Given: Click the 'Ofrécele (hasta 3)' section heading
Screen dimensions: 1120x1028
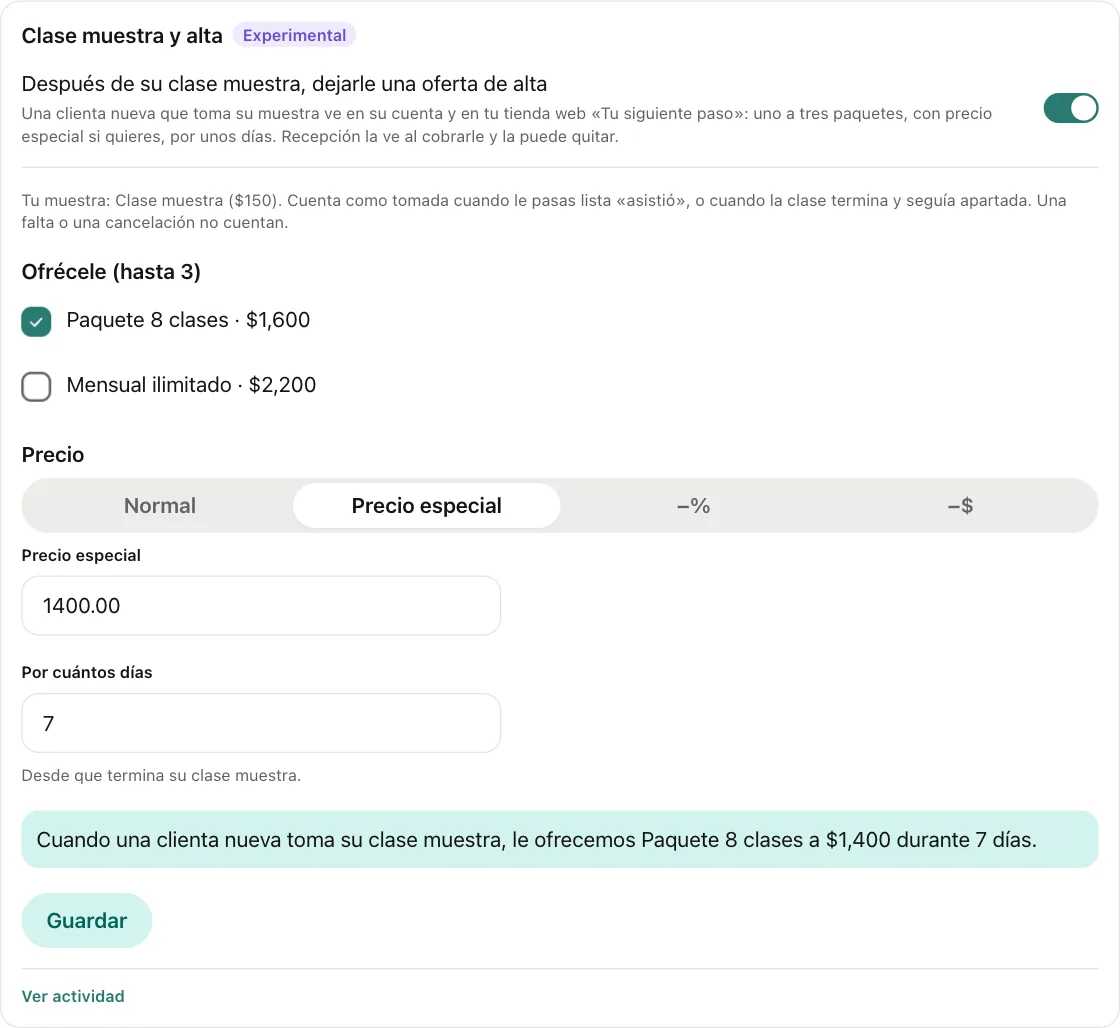Looking at the screenshot, I should pyautogui.click(x=111, y=271).
